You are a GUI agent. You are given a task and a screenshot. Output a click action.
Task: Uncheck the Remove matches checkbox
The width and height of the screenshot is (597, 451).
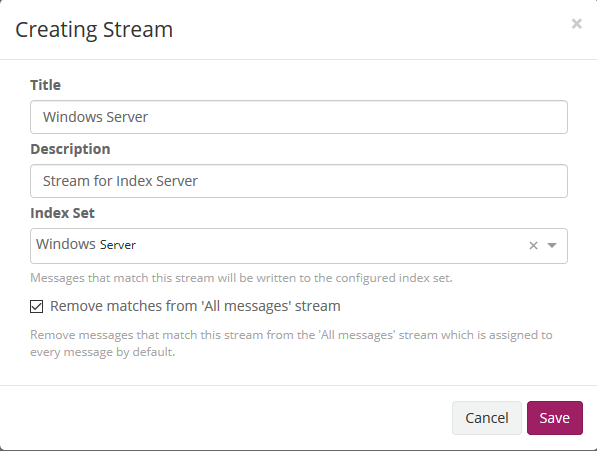37,306
